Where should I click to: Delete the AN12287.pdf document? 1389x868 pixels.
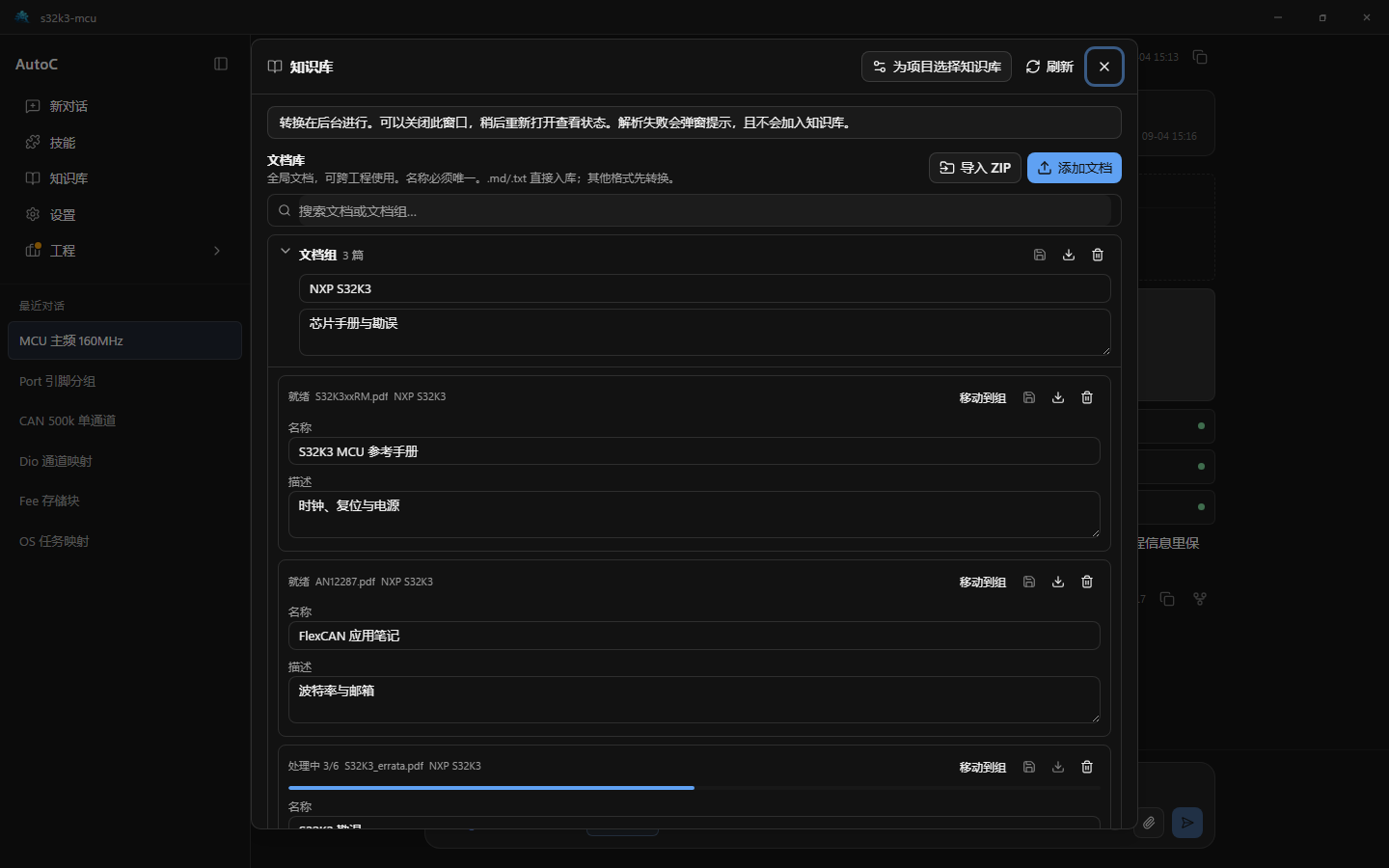point(1087,582)
